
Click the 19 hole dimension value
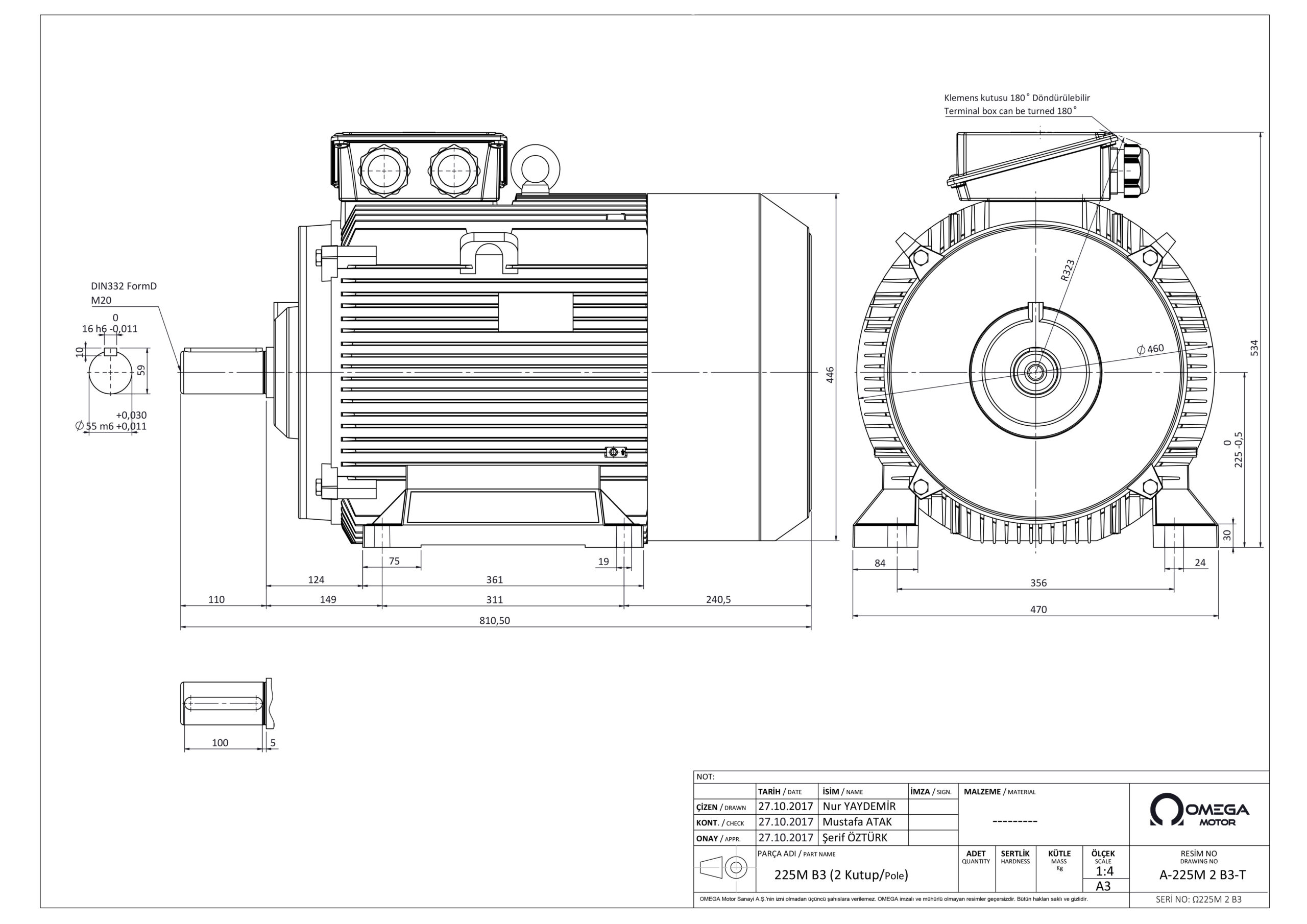point(603,561)
